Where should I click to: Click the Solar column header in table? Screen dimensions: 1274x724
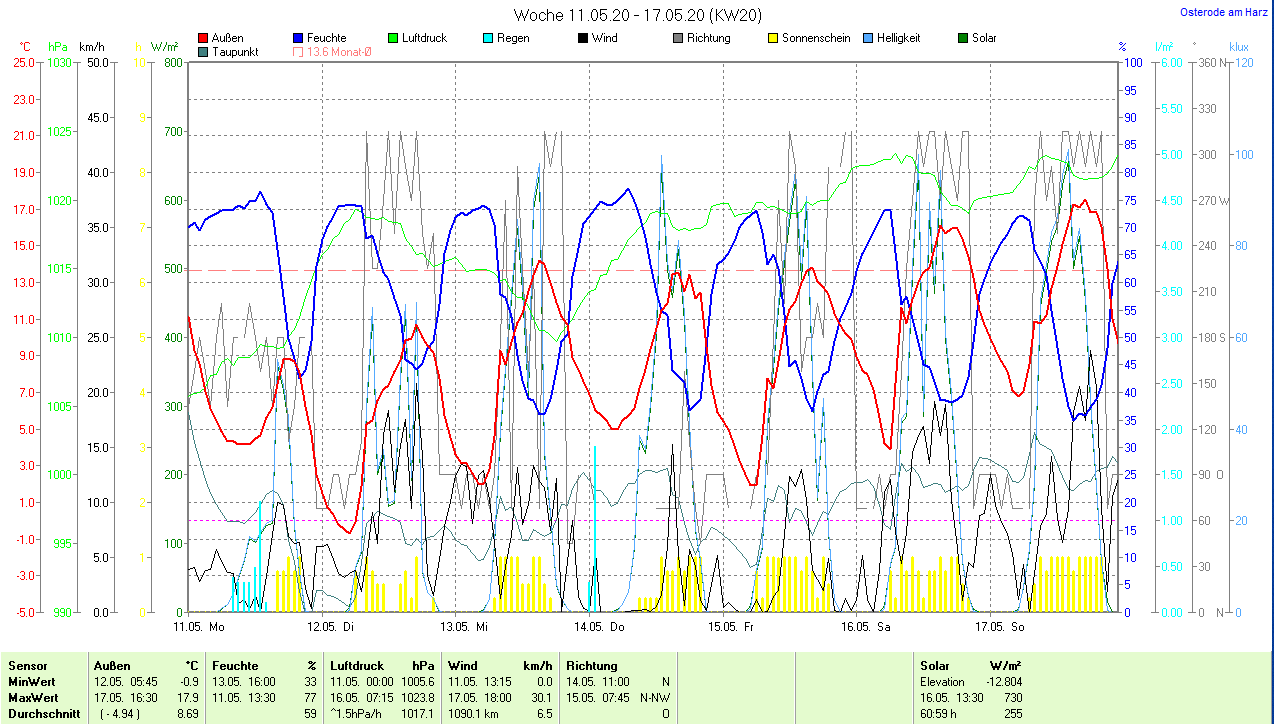934,665
